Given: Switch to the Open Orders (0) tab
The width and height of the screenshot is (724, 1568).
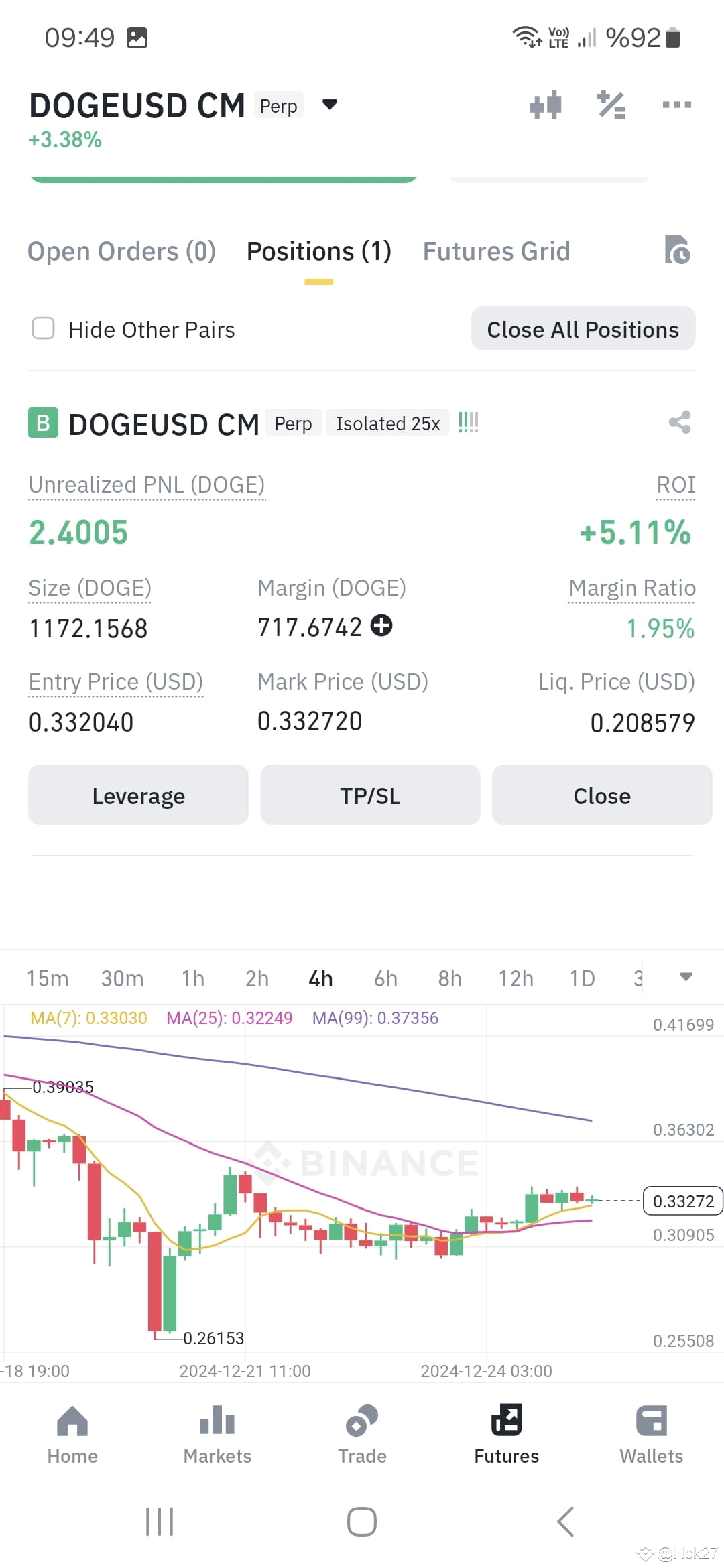Looking at the screenshot, I should point(121,251).
